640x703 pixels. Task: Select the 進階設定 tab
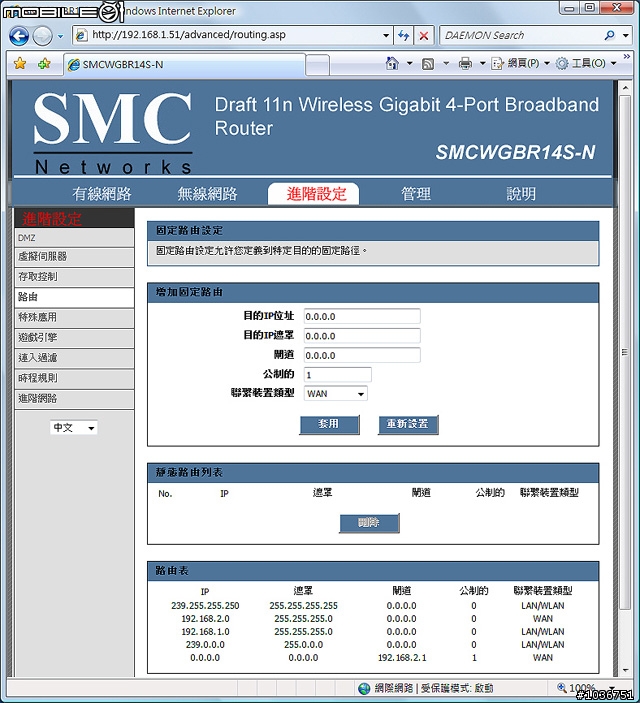[x=313, y=194]
